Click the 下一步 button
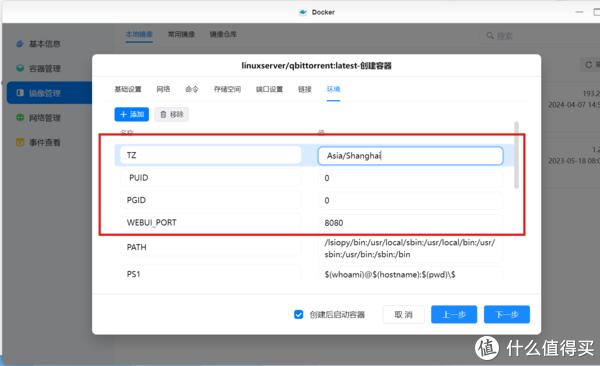600x366 pixels. click(507, 314)
